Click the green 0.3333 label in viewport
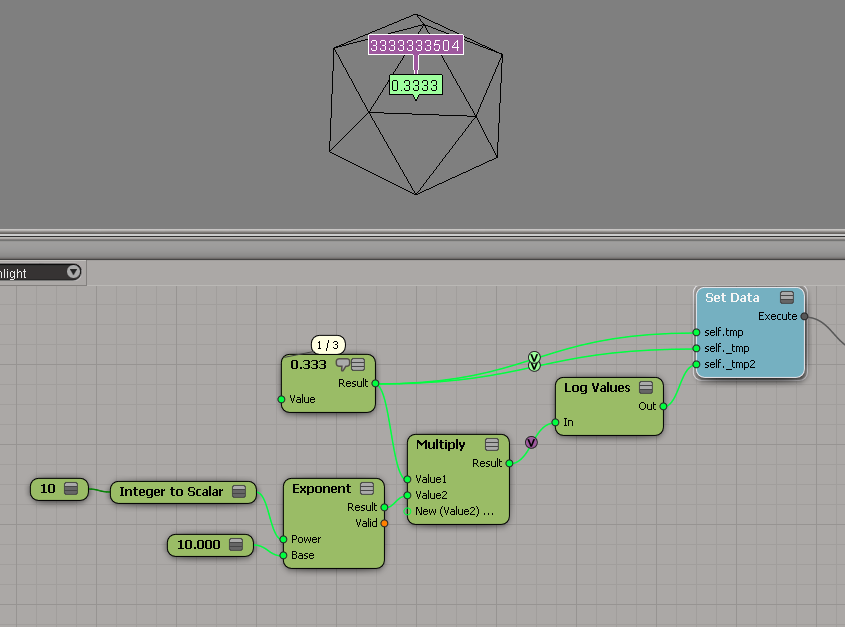The height and width of the screenshot is (627, 845). pyautogui.click(x=415, y=86)
